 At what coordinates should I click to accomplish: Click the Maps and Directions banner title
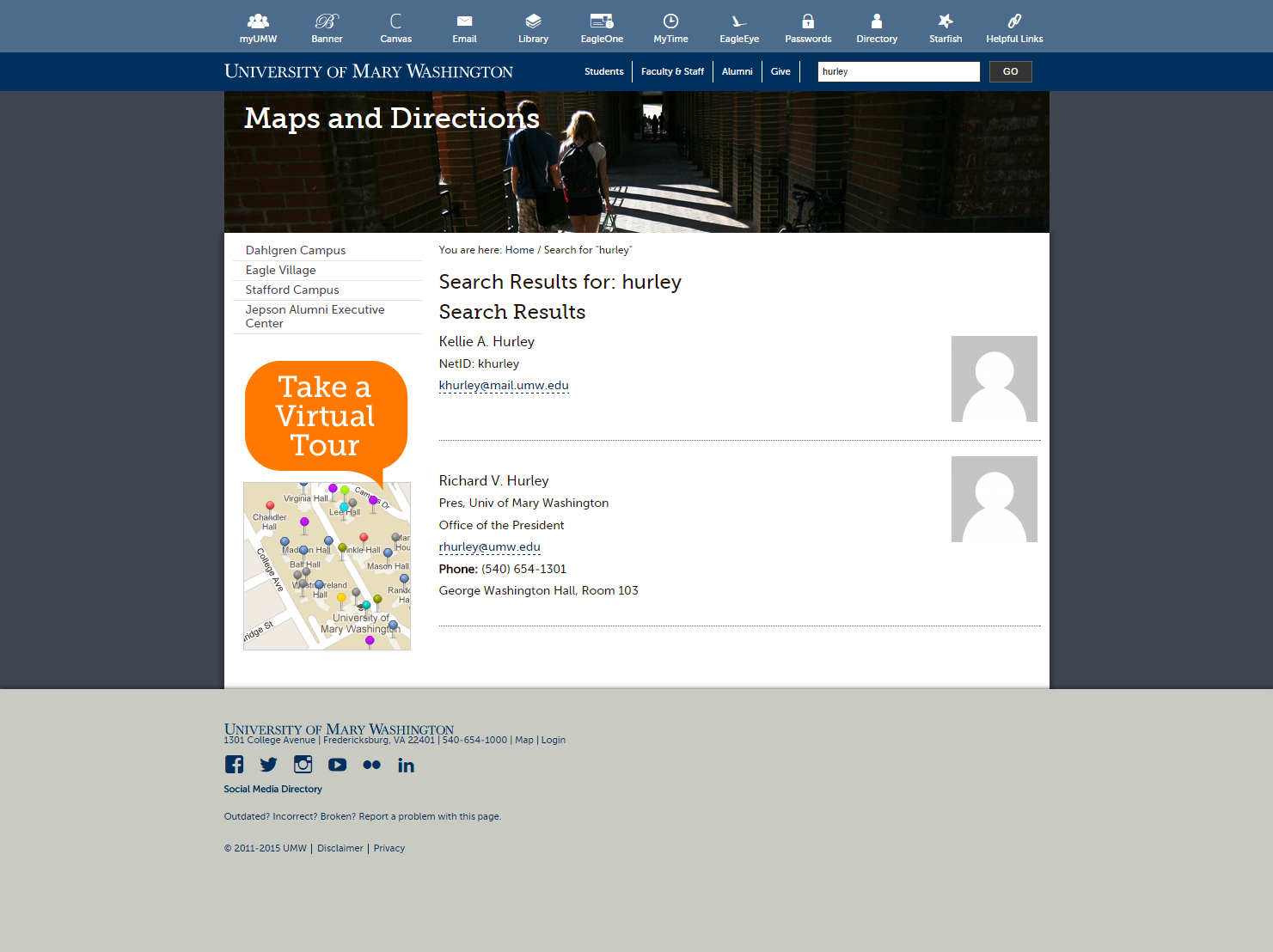(x=392, y=118)
